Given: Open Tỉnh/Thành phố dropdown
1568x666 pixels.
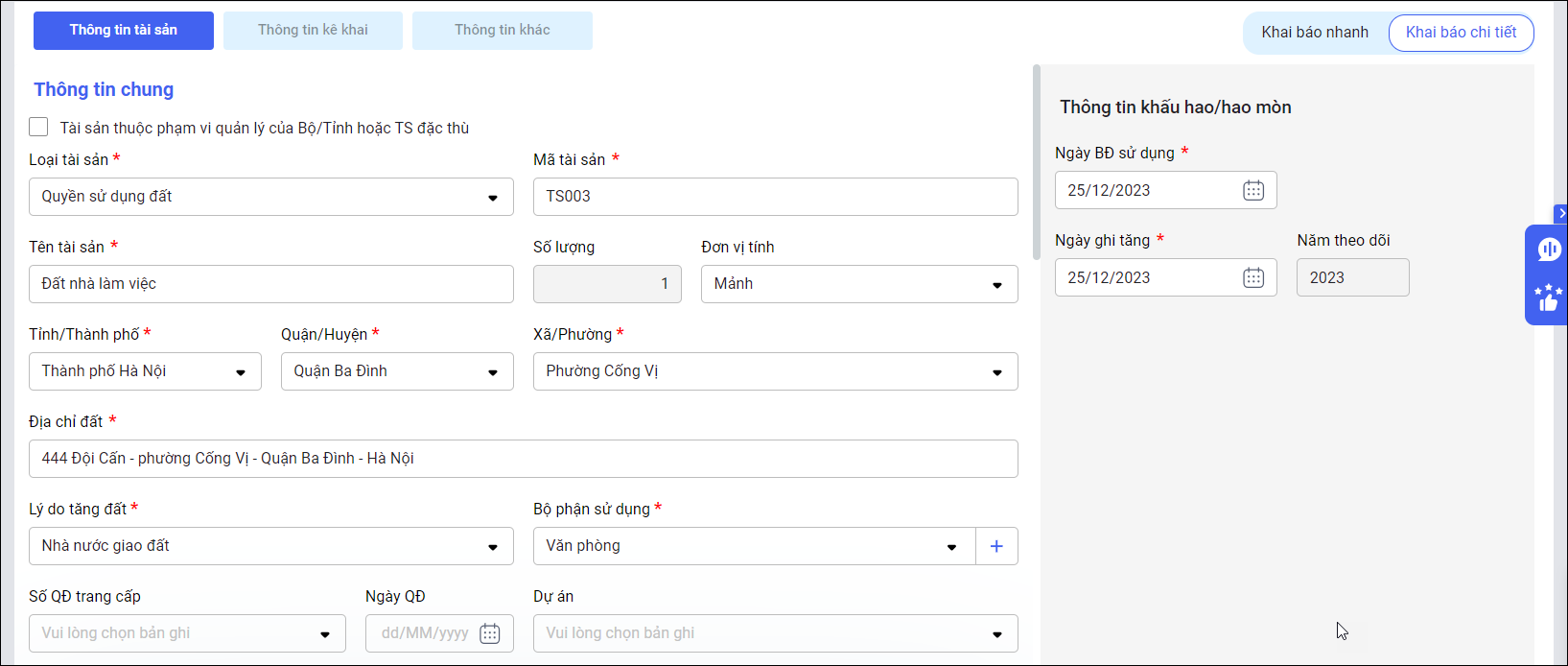Looking at the screenshot, I should click(241, 372).
